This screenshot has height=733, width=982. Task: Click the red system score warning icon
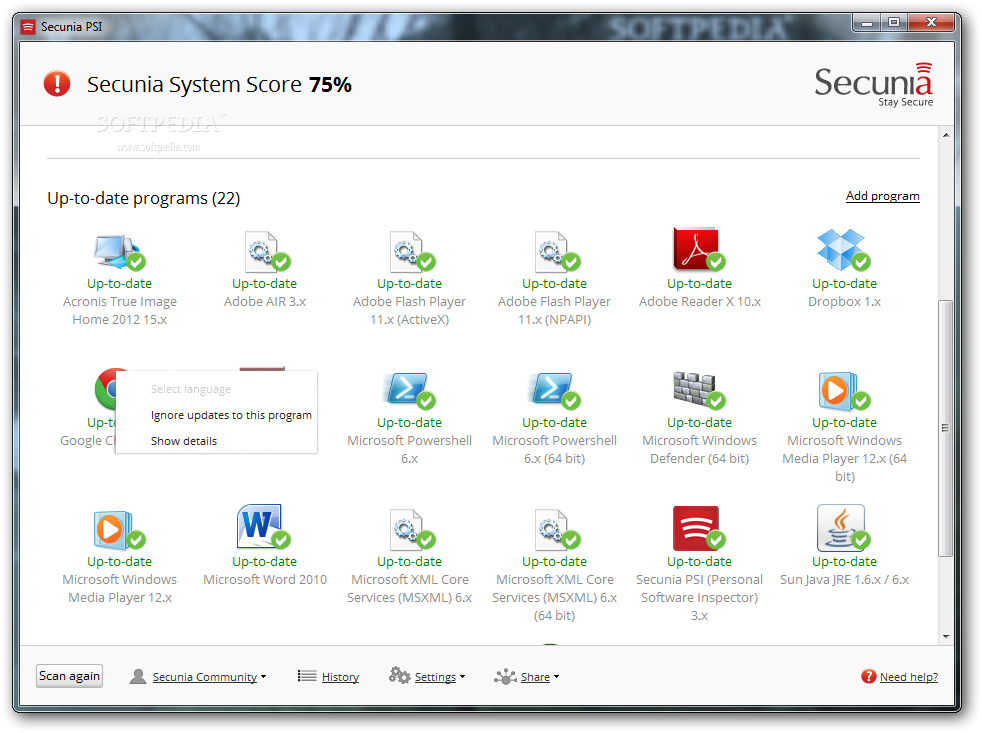[57, 83]
